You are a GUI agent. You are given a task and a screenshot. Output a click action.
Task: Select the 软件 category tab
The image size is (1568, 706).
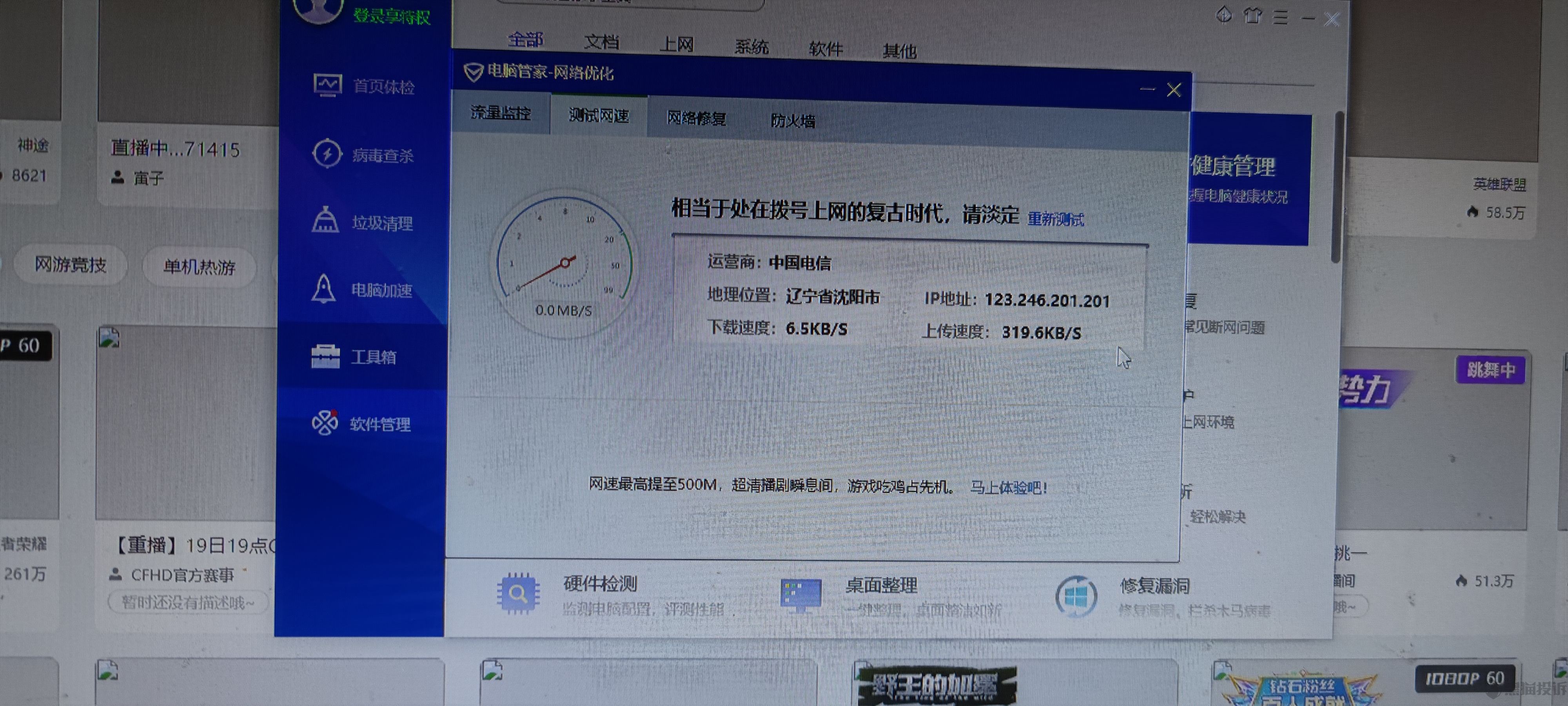(826, 49)
